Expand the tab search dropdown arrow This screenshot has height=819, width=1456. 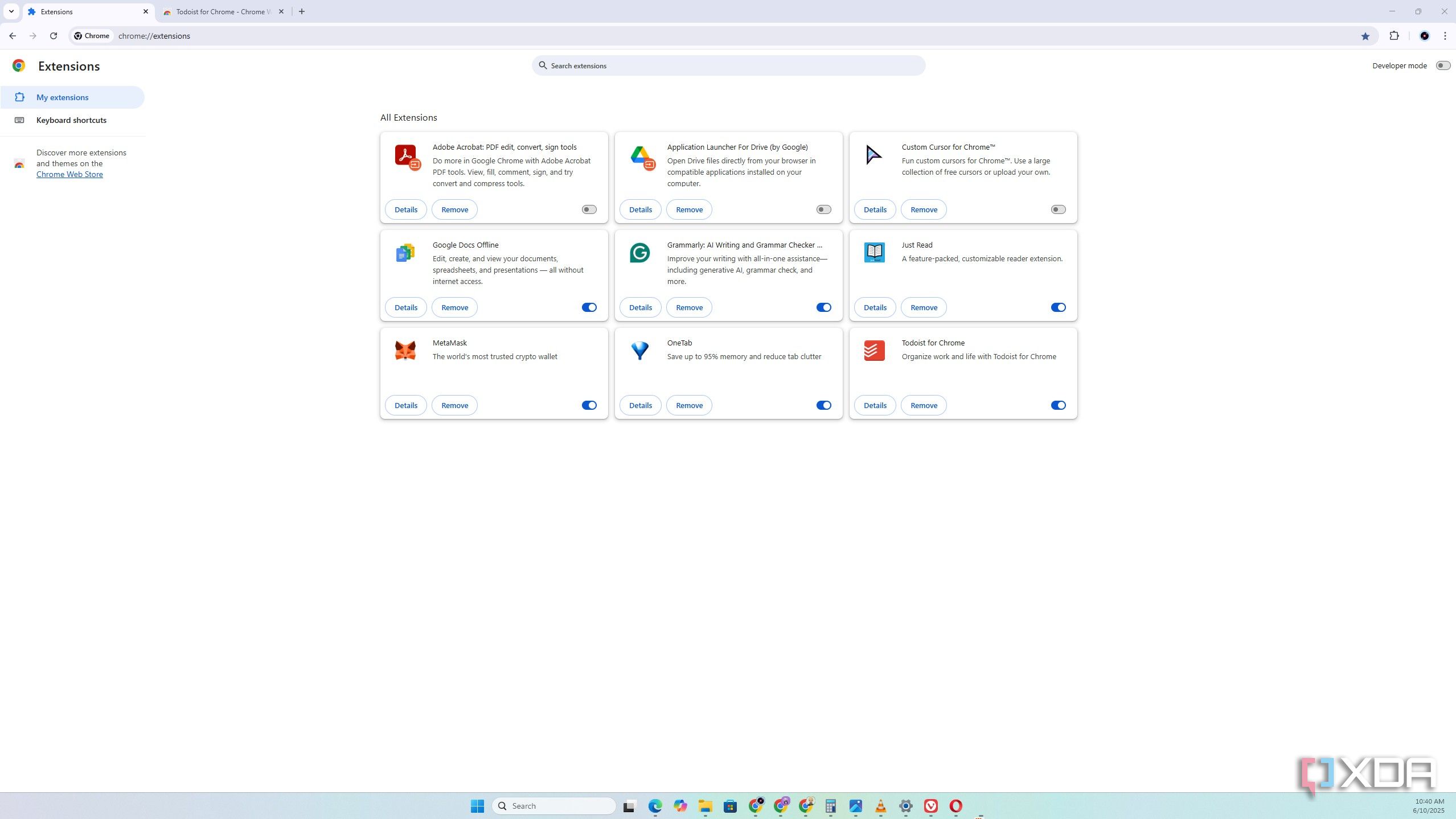[x=11, y=11]
